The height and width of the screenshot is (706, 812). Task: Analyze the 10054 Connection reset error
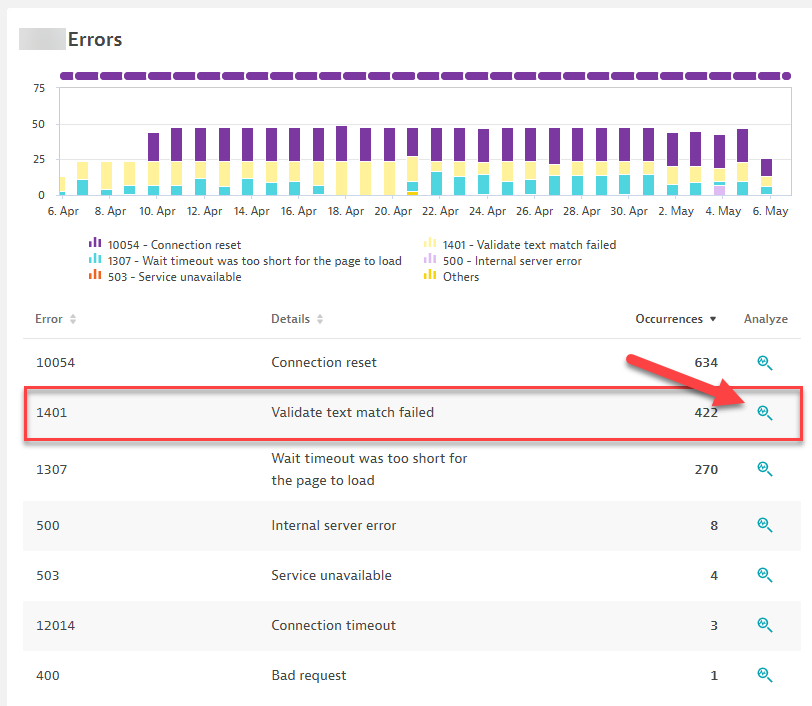coord(764,362)
